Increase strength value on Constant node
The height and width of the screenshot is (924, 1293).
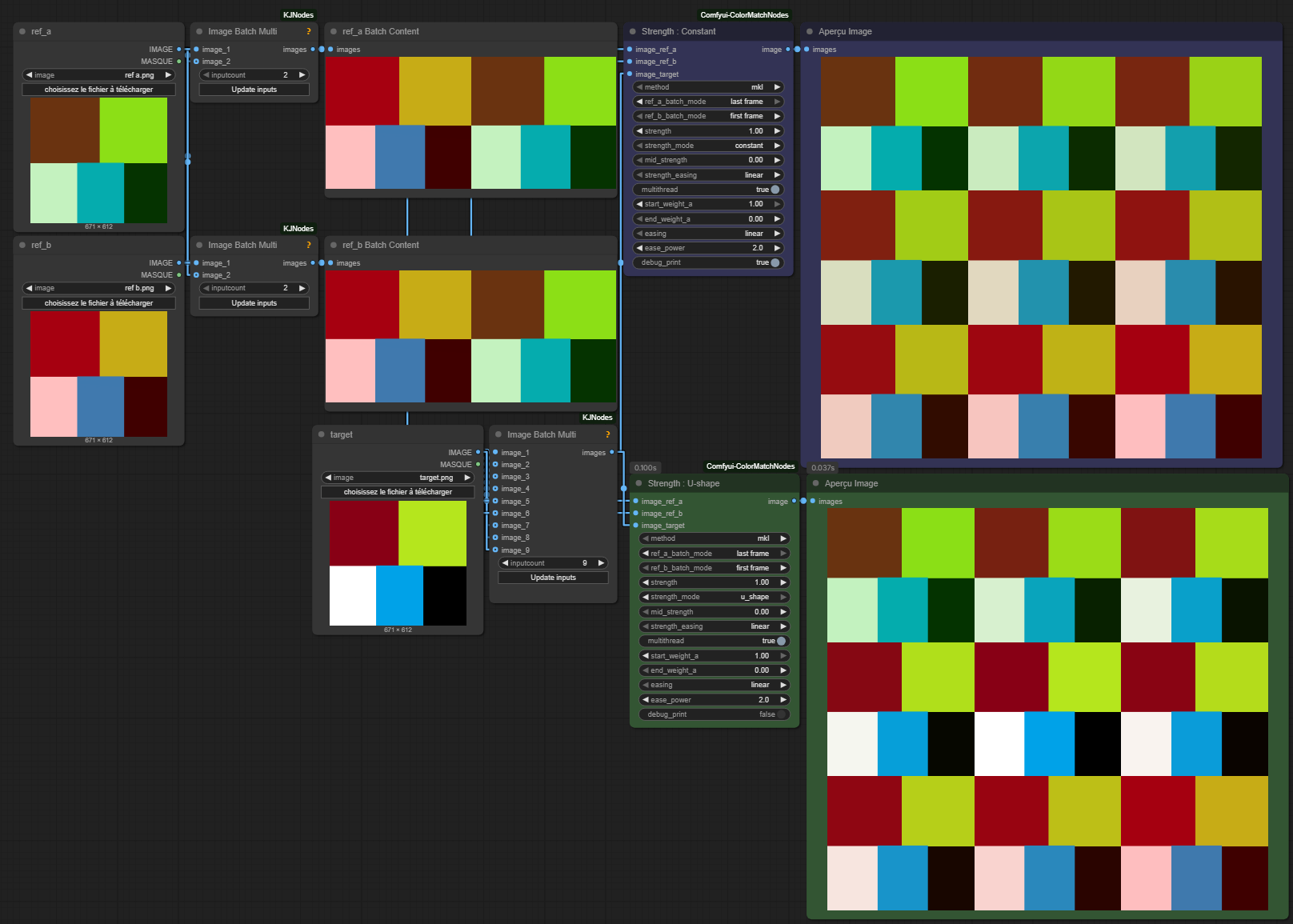(777, 131)
